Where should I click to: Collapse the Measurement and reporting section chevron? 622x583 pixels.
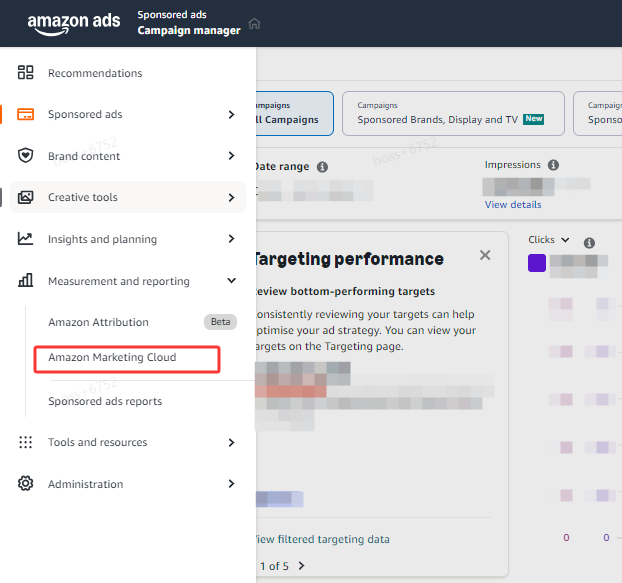231,281
